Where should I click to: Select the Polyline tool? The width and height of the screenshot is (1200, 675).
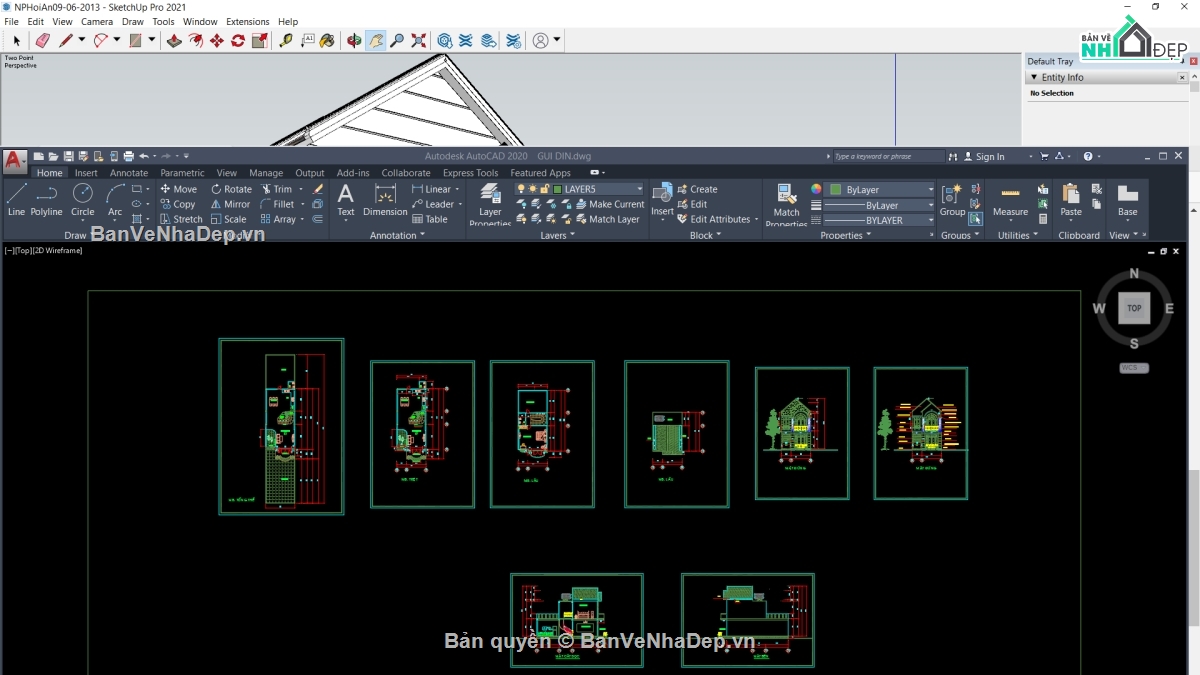click(x=45, y=197)
